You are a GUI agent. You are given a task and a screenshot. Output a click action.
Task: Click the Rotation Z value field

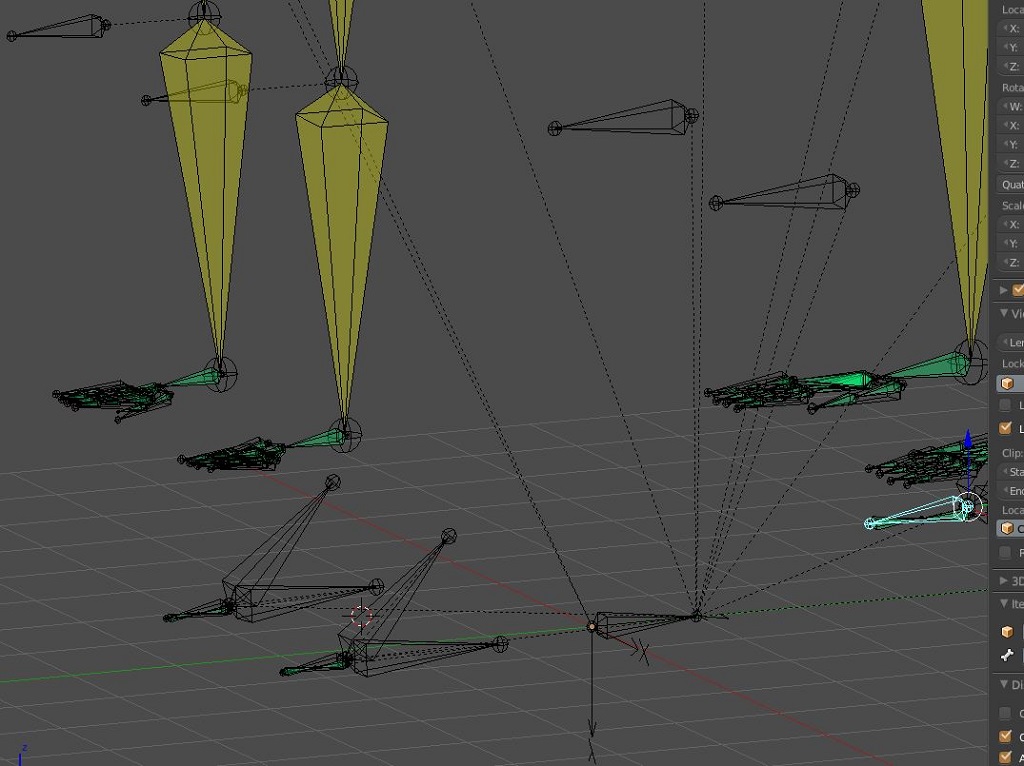1011,163
